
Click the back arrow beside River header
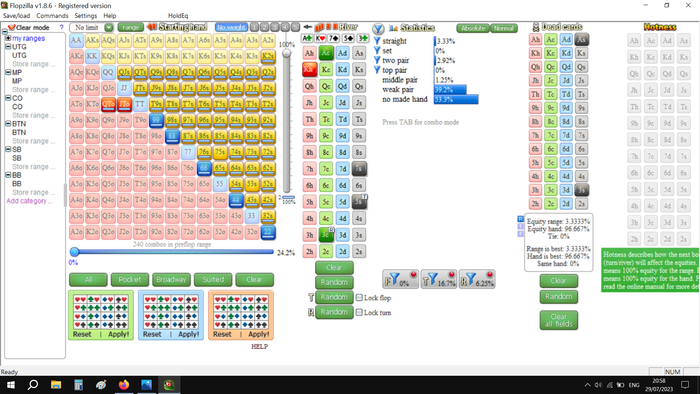307,27
